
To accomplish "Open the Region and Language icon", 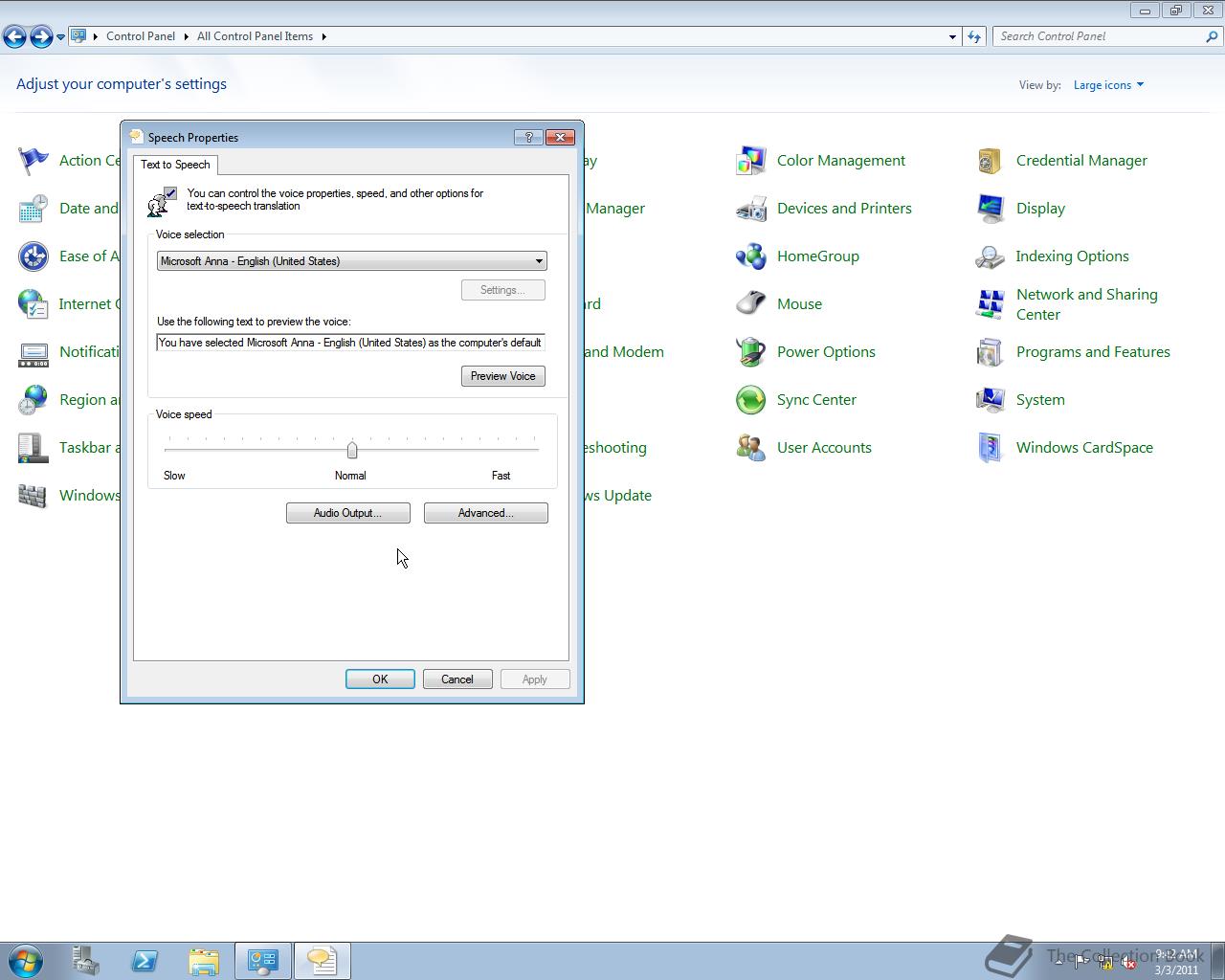I will (33, 400).
